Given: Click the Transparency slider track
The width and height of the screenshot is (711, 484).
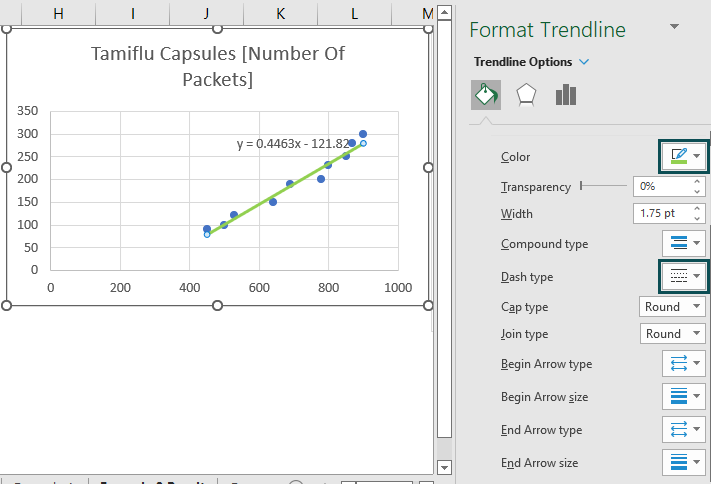Looking at the screenshot, I should tap(603, 186).
